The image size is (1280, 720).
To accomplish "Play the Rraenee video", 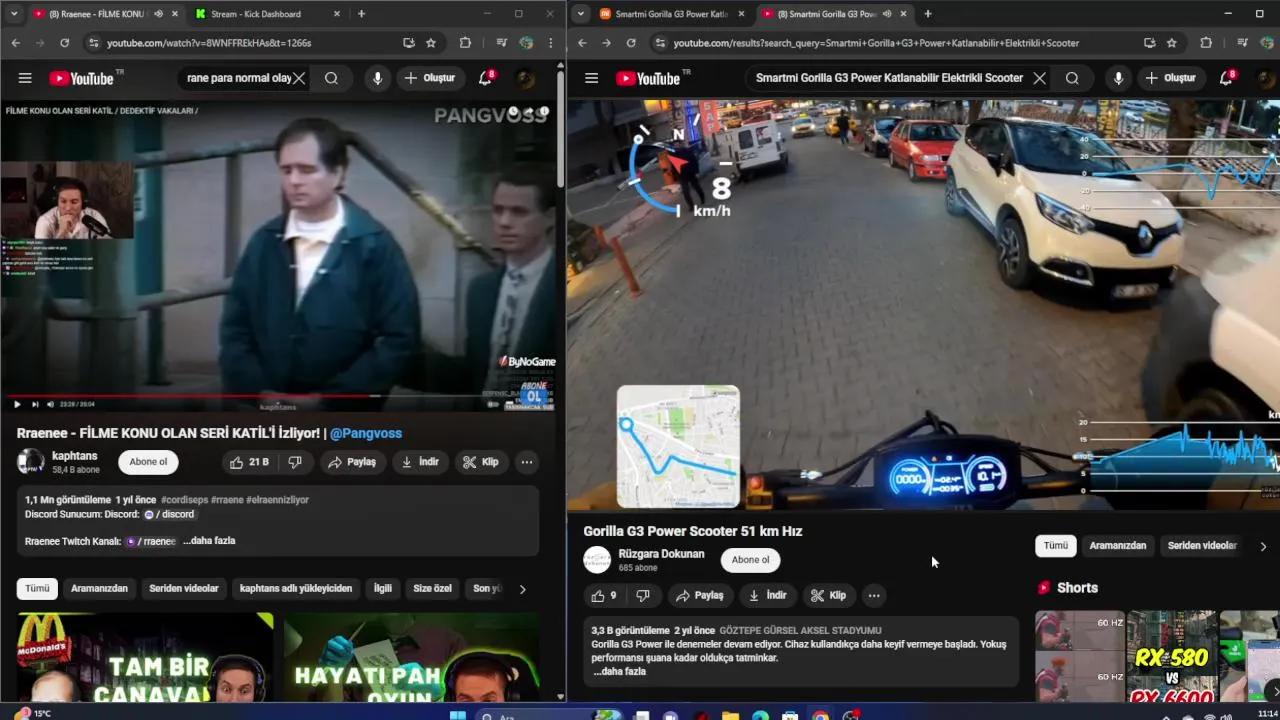I will (x=16, y=404).
